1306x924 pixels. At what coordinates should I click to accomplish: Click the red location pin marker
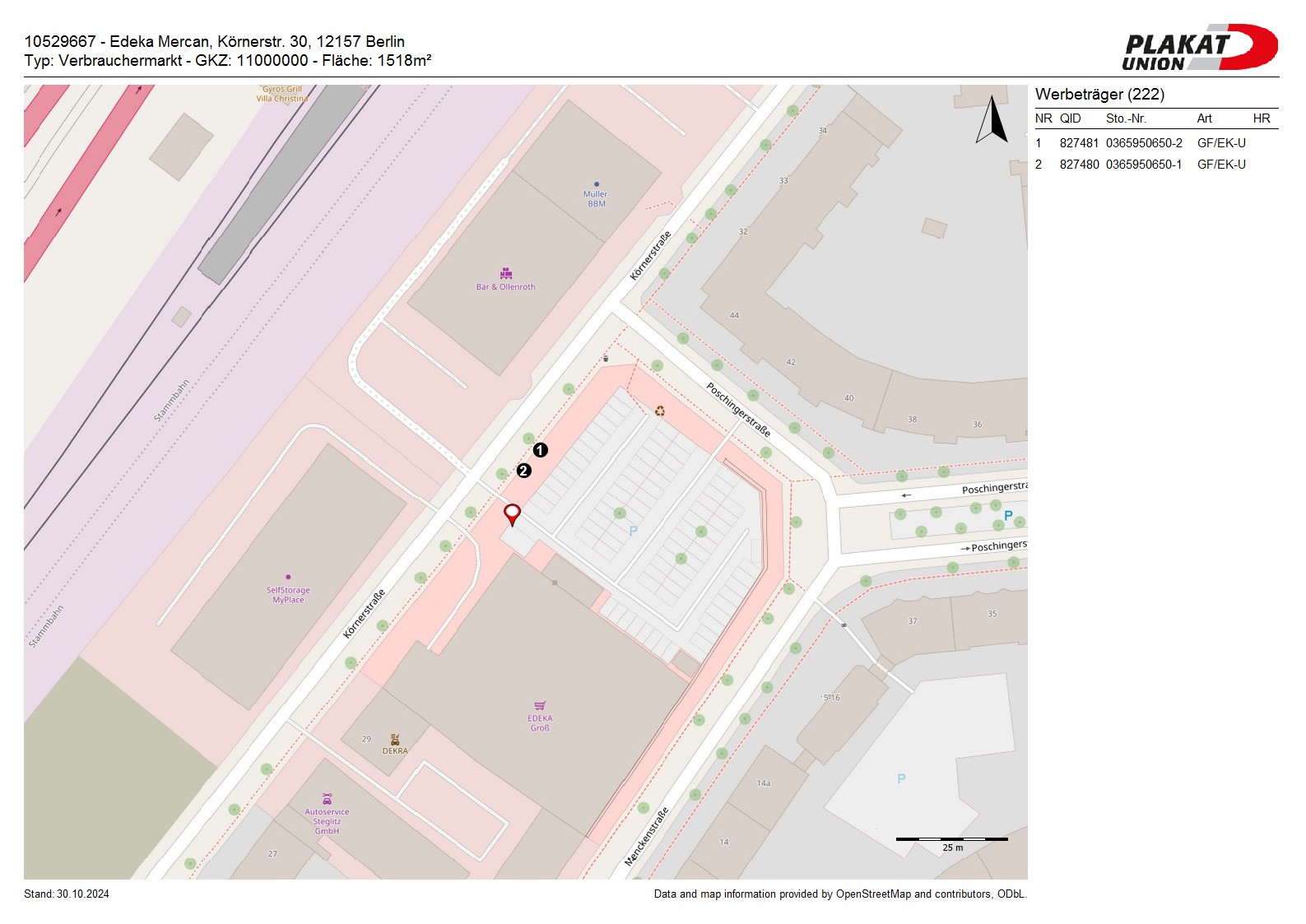(x=512, y=514)
